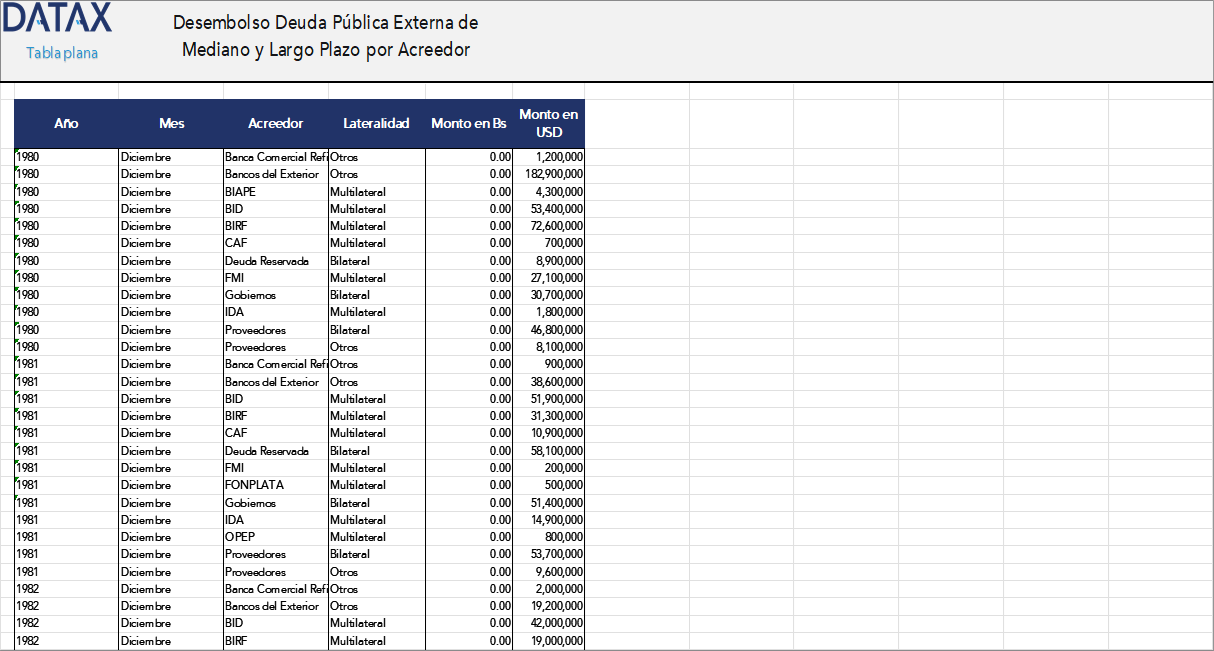Click the first Diciembre cell
Viewport: 1214px width, 651px height.
(x=145, y=157)
